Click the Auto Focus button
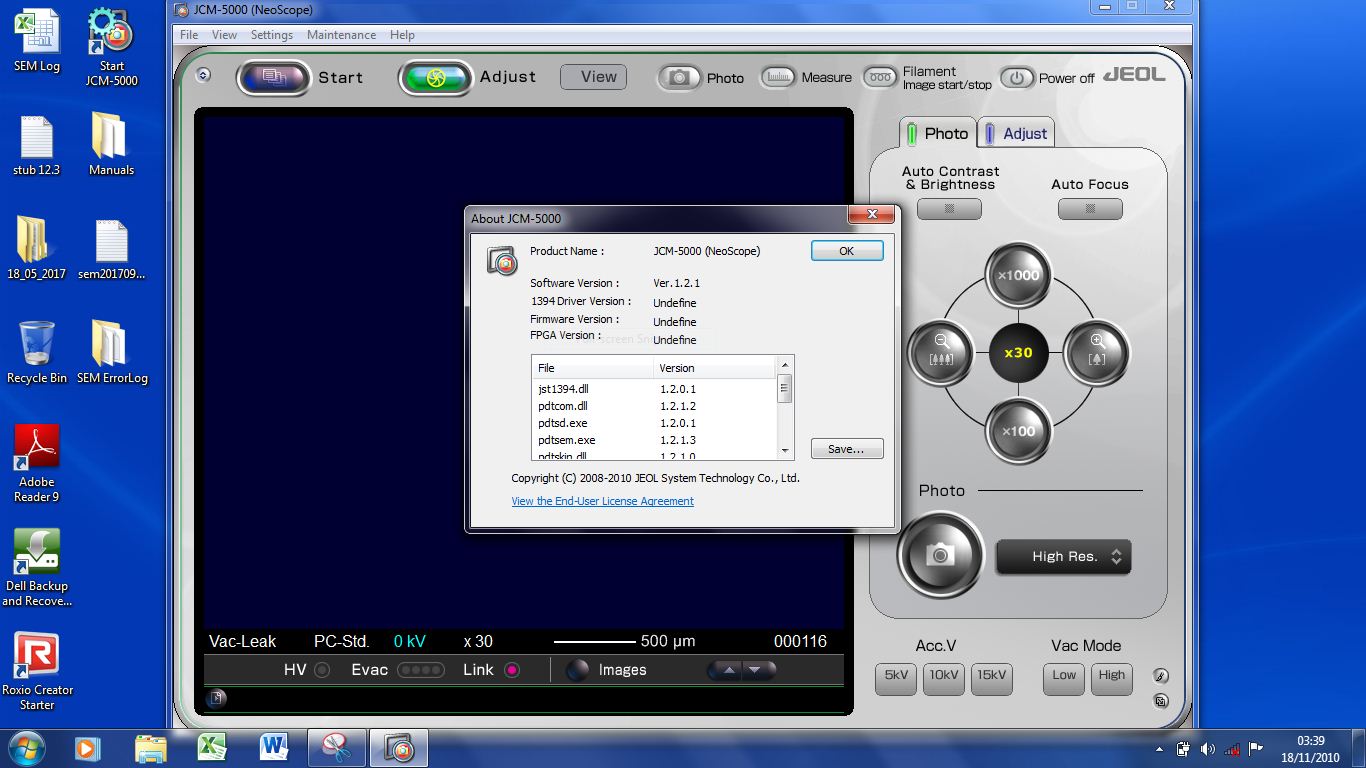 pos(1090,209)
